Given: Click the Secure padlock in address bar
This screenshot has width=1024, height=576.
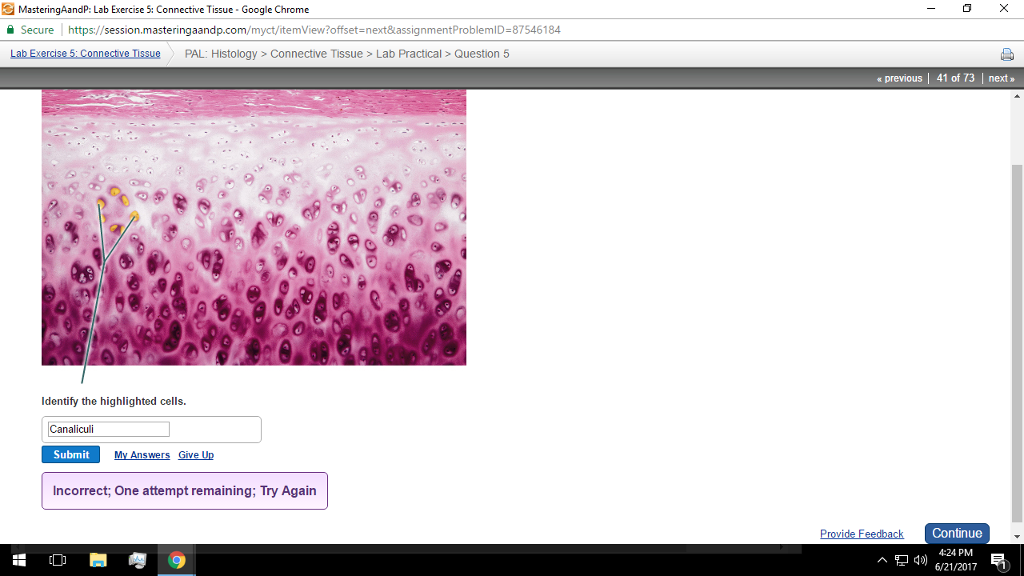Looking at the screenshot, I should pyautogui.click(x=11, y=30).
